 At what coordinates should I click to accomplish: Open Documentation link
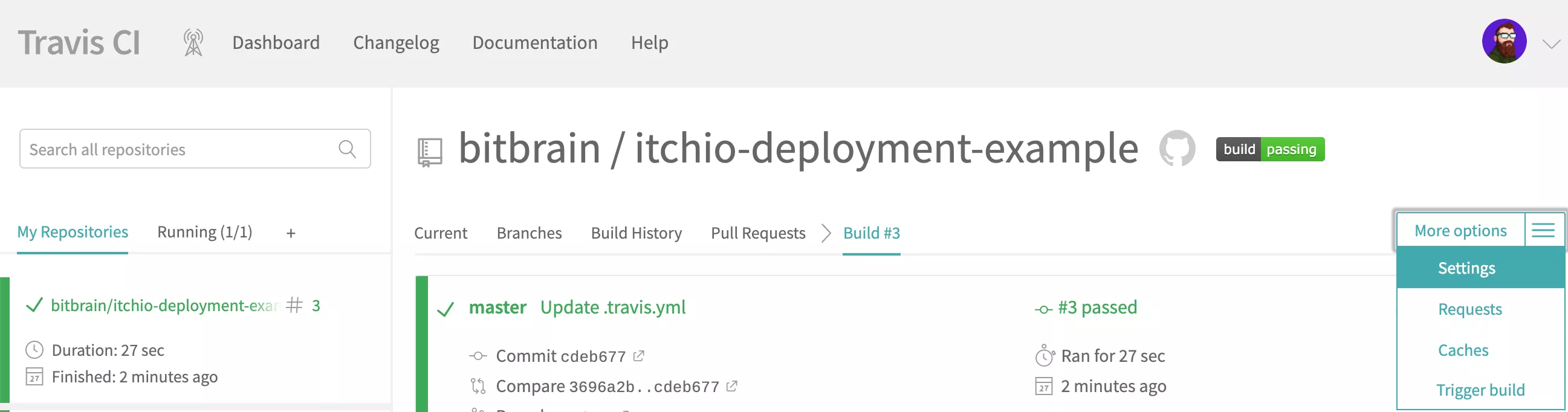pyautogui.click(x=535, y=43)
